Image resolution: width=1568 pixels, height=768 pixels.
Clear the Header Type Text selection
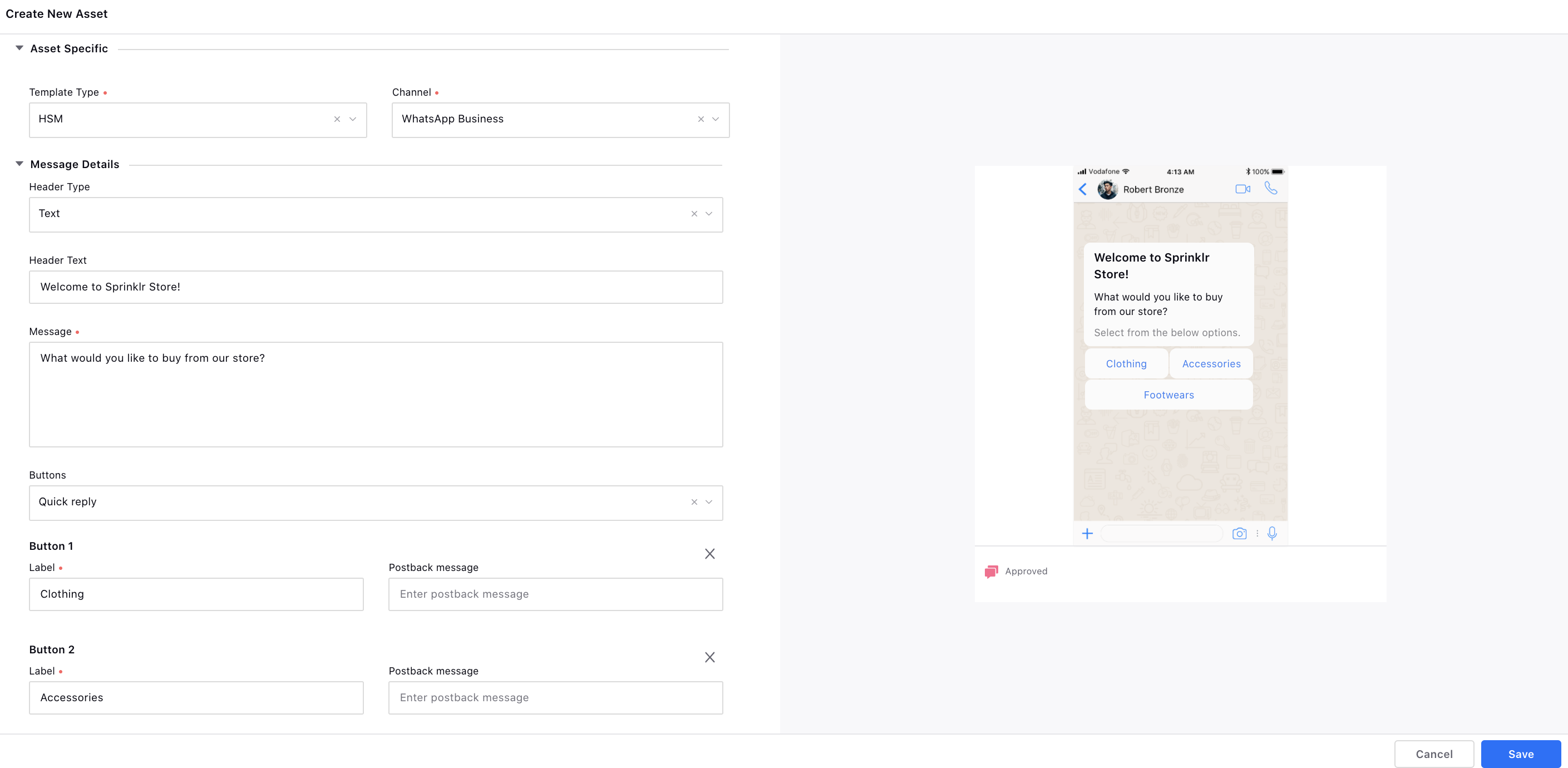694,214
